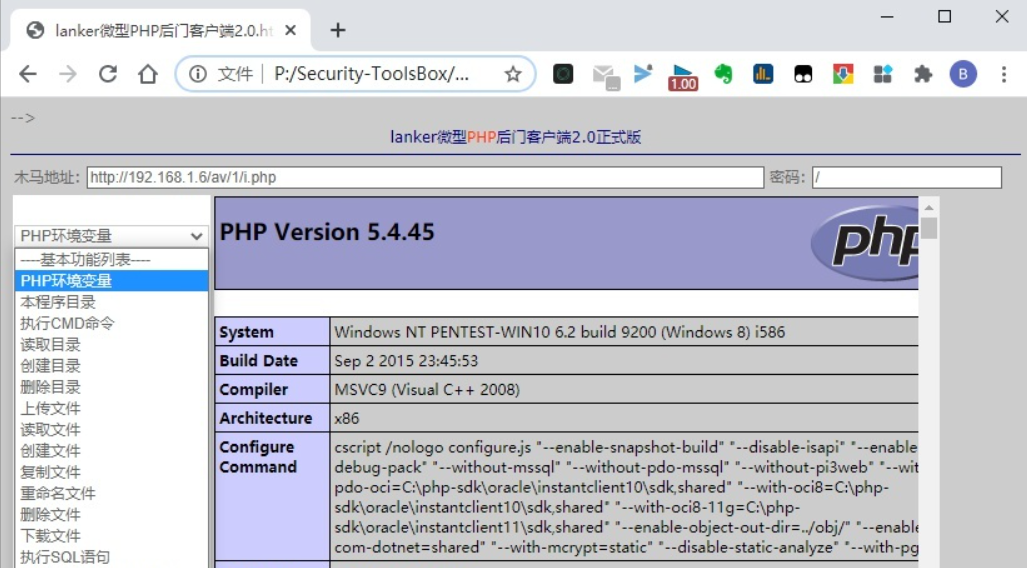Click the x86 architecture value
The height and width of the screenshot is (568, 1027).
click(x=346, y=419)
